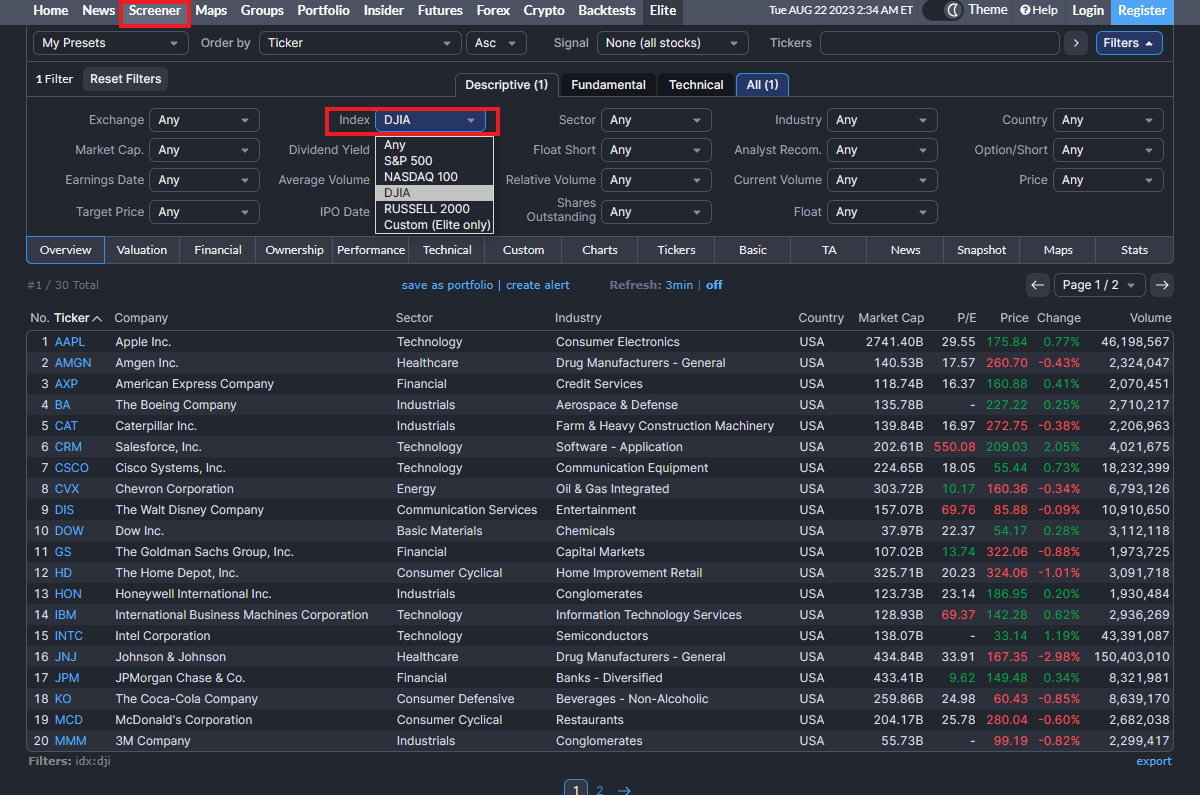Sort by the Volume column header
Viewport: 1200px width, 795px height.
pos(1150,318)
